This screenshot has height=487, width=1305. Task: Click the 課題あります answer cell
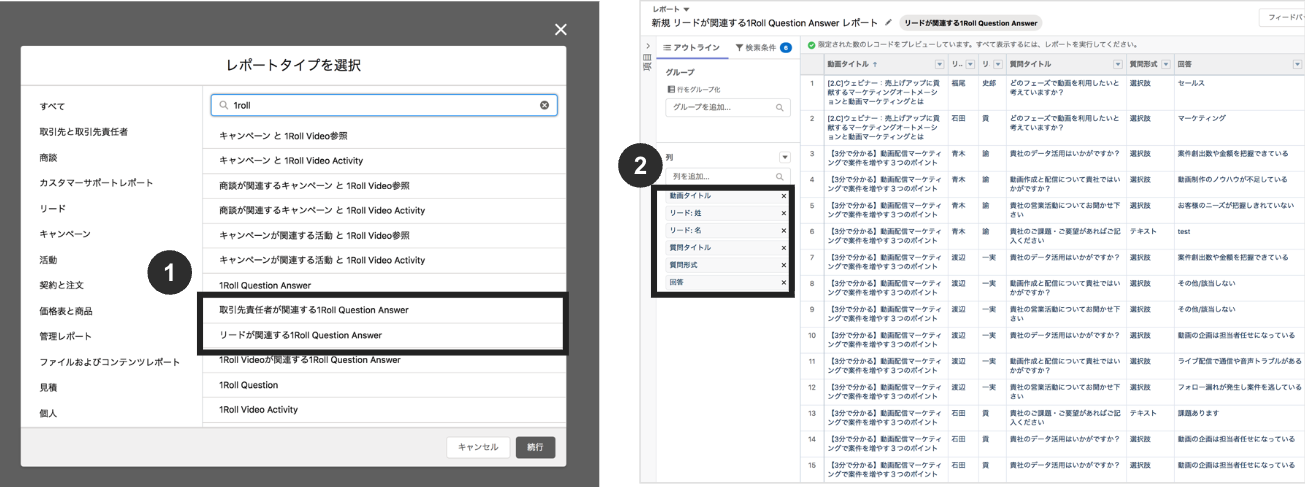(1197, 412)
